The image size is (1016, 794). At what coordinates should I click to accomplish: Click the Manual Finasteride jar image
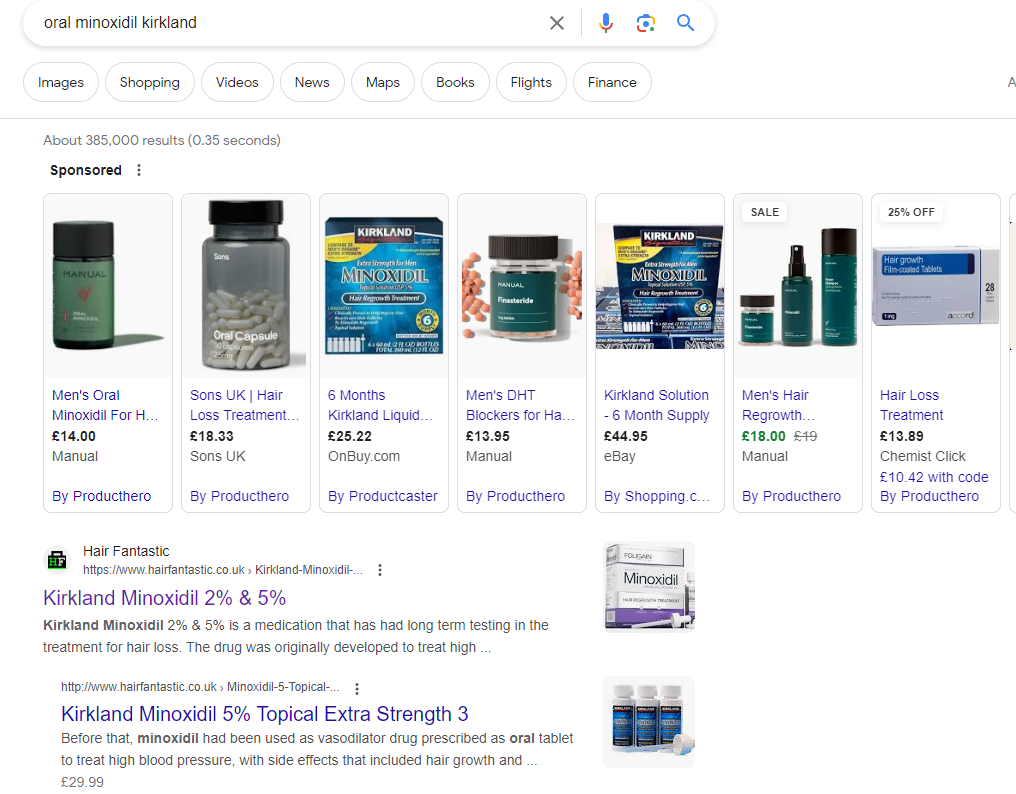(x=522, y=286)
